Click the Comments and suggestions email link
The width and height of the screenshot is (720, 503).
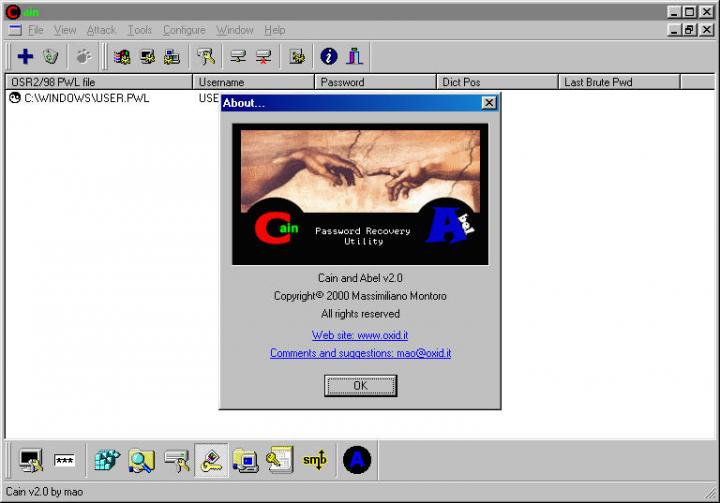pyautogui.click(x=360, y=353)
